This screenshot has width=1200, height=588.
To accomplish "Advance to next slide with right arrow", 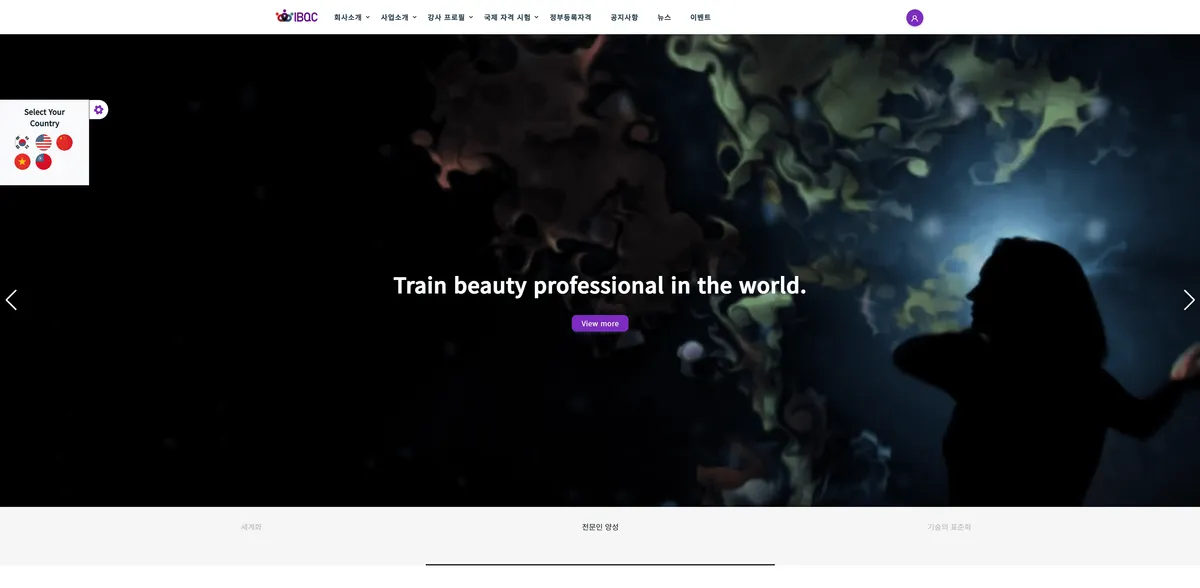I will click(x=1188, y=300).
